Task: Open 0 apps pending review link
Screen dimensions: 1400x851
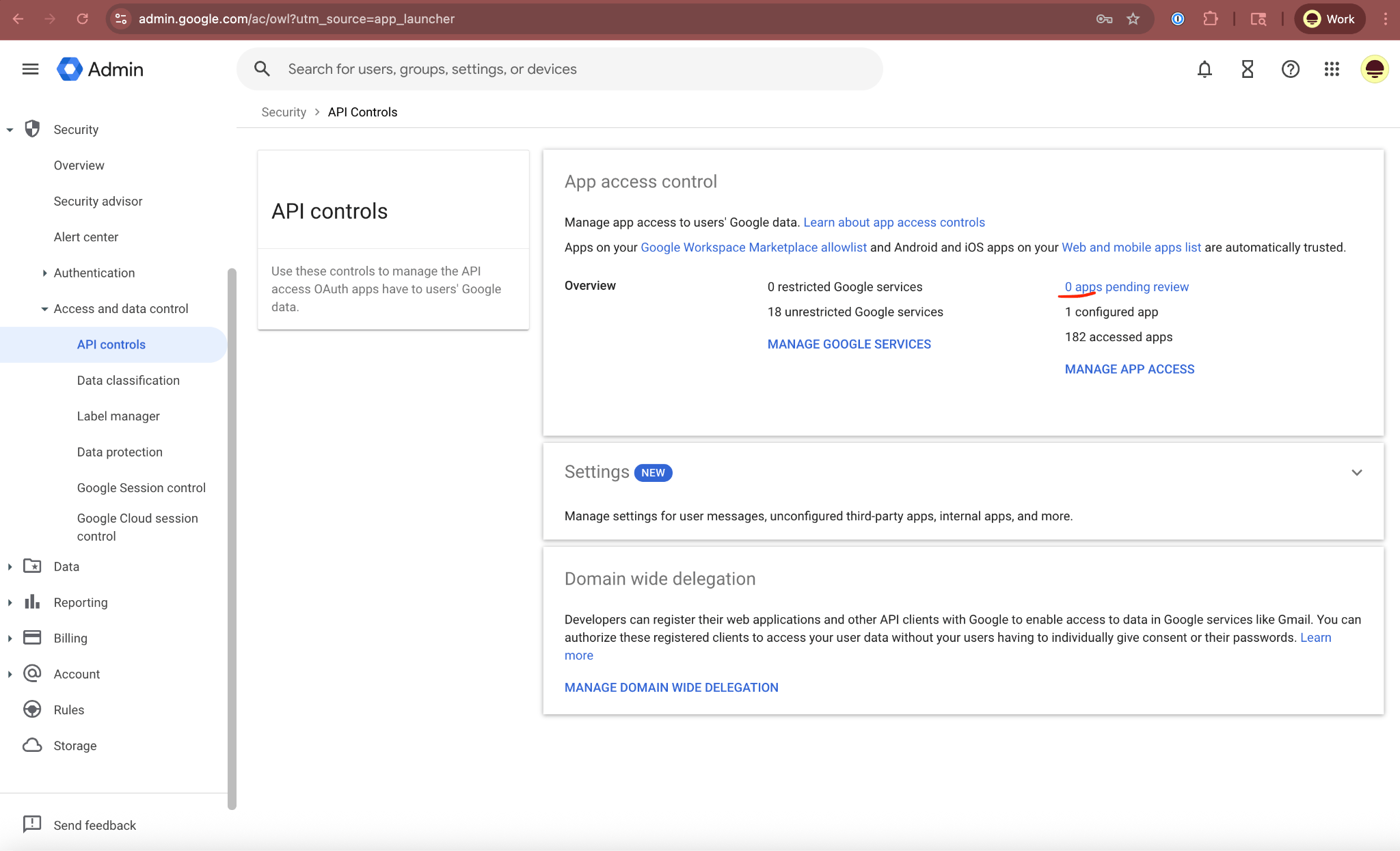Action: tap(1127, 287)
